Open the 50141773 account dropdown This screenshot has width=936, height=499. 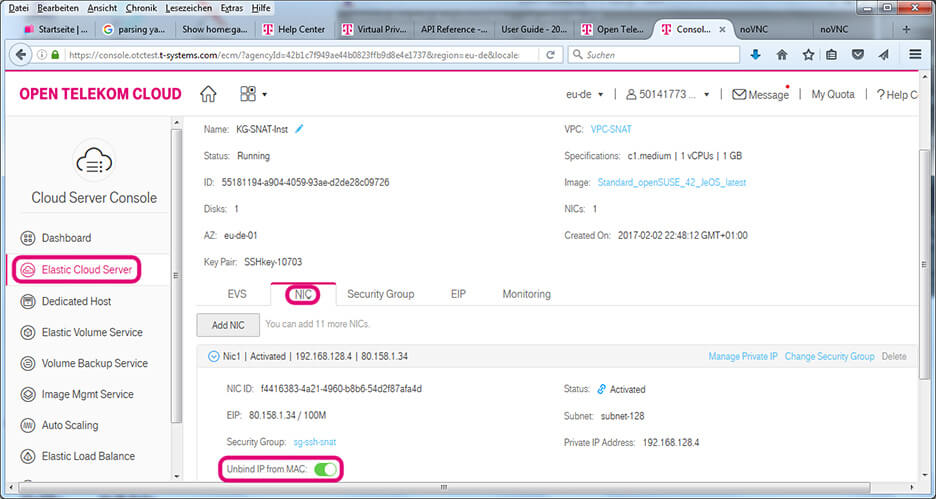coord(667,94)
